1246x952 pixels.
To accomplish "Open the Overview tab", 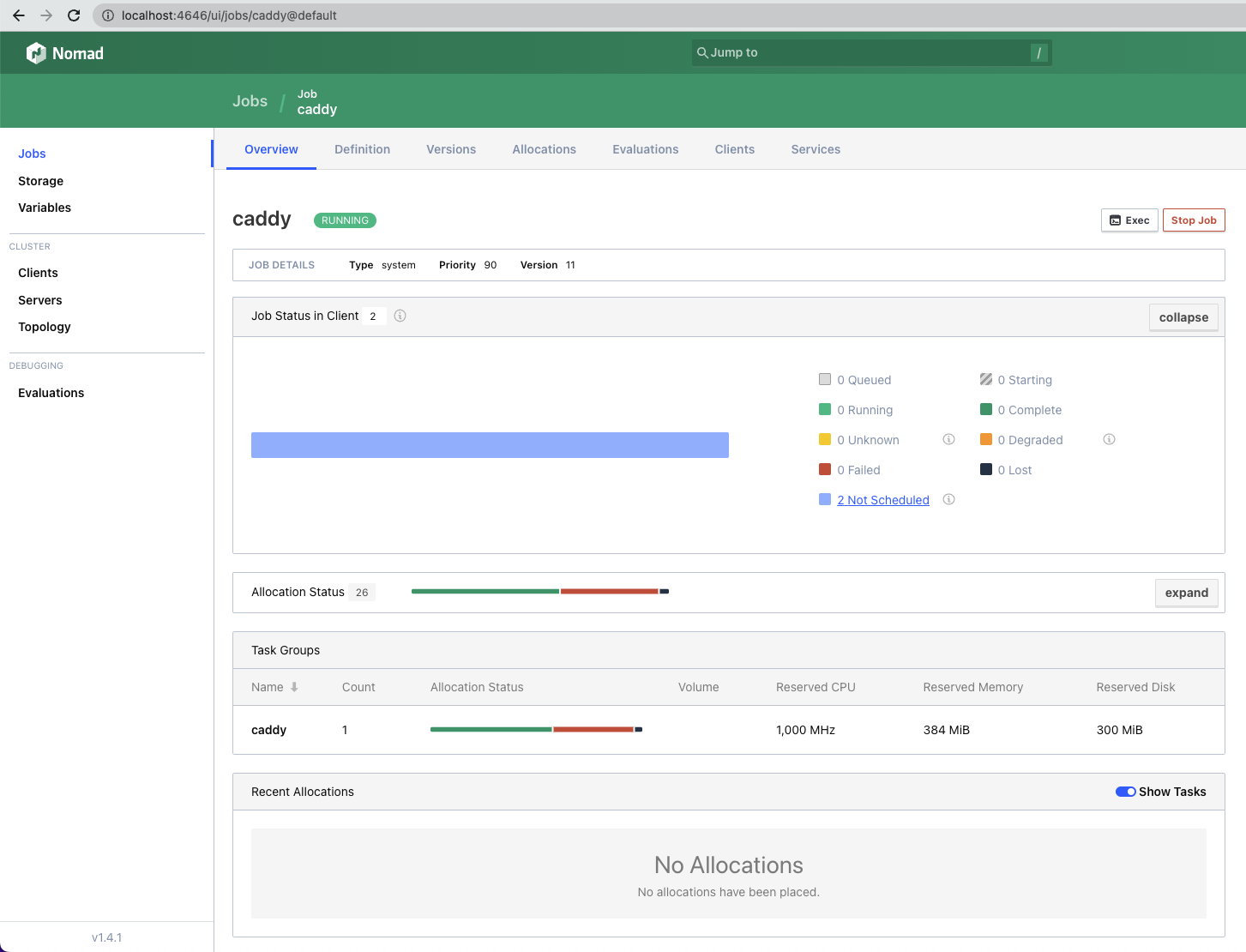I will (271, 149).
